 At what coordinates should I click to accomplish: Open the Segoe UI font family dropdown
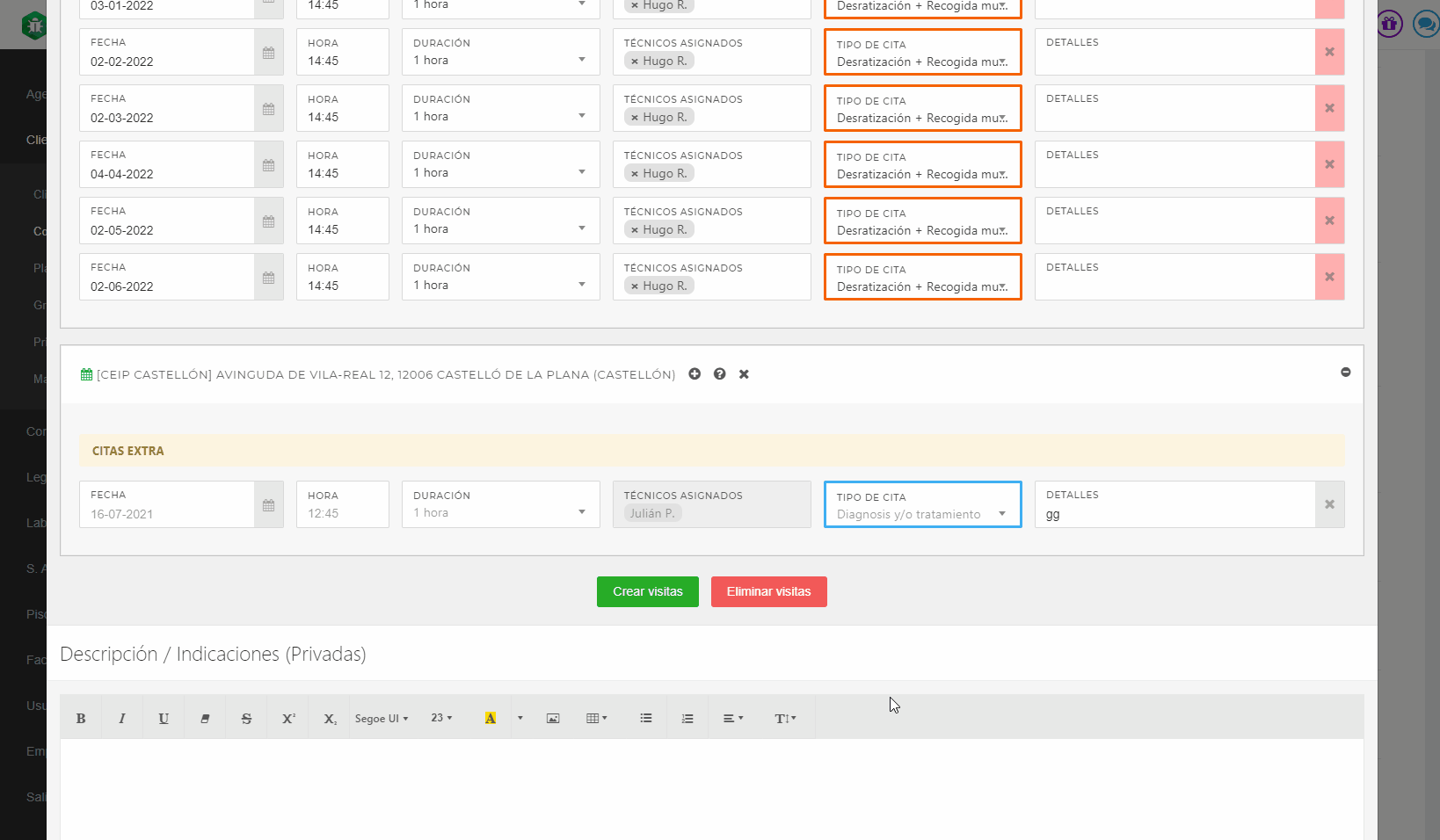pyautogui.click(x=382, y=719)
